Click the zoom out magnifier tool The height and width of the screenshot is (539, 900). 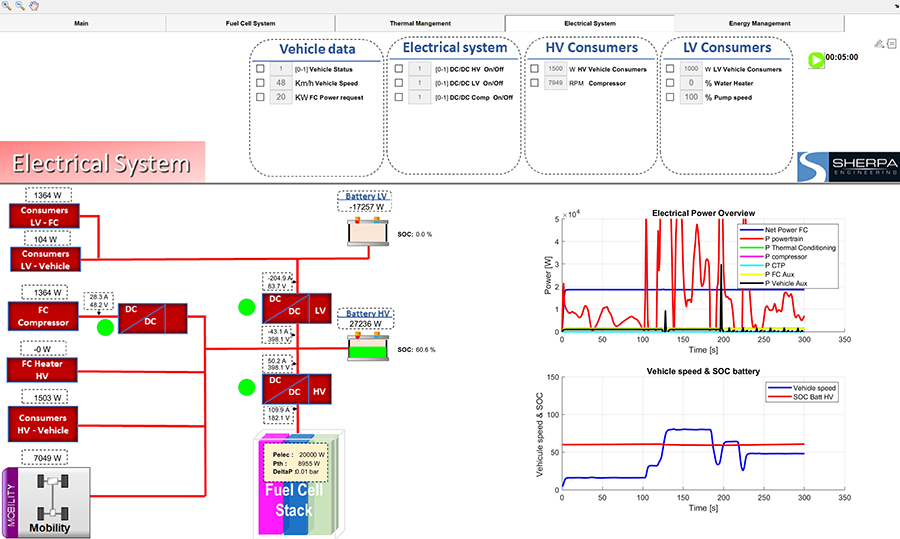coord(19,6)
